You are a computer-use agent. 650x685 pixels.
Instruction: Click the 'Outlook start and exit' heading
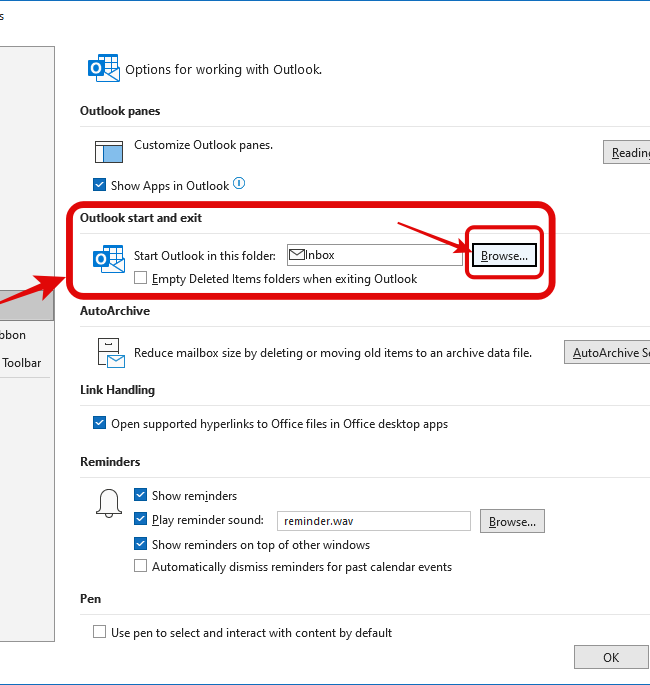141,218
